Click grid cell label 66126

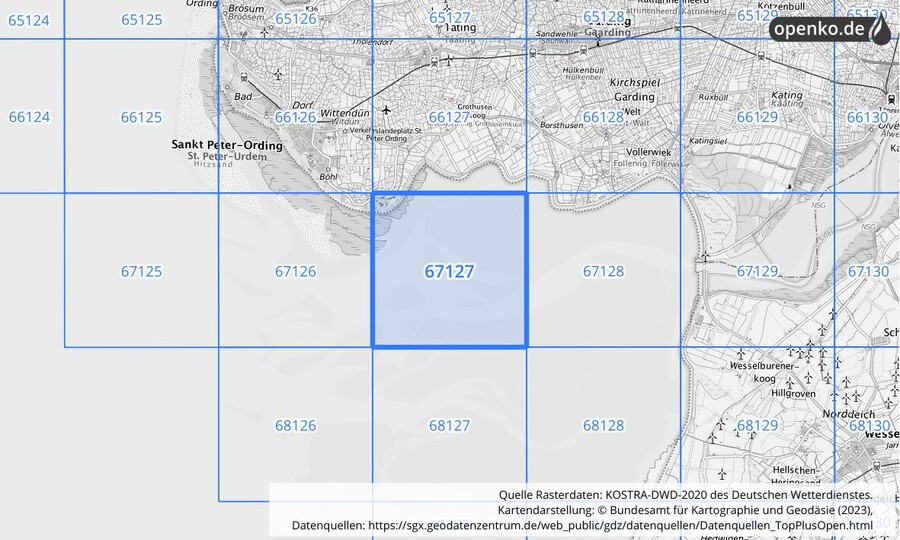point(295,118)
